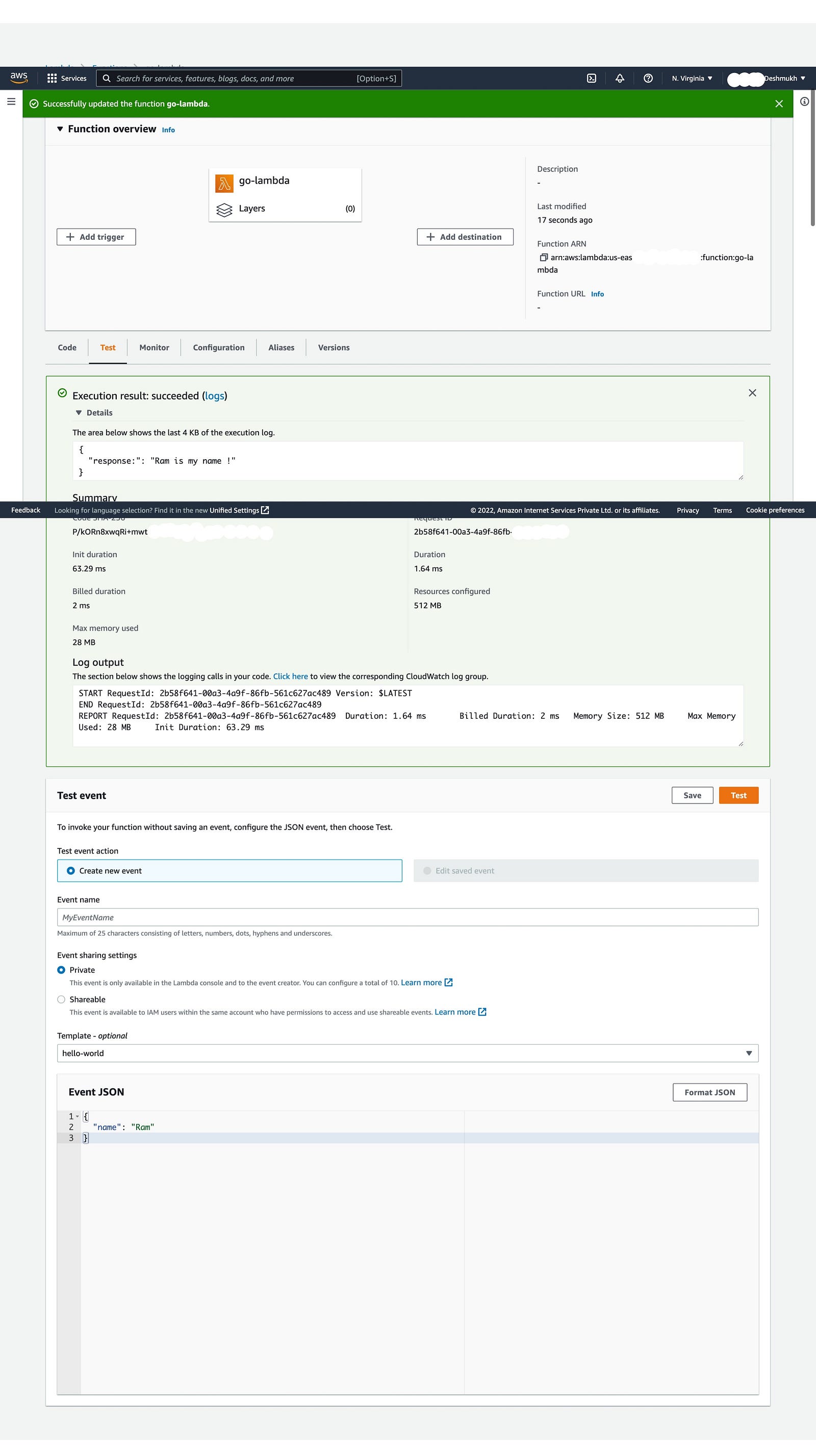
Task: Close the Execution result panel
Action: coord(752,393)
